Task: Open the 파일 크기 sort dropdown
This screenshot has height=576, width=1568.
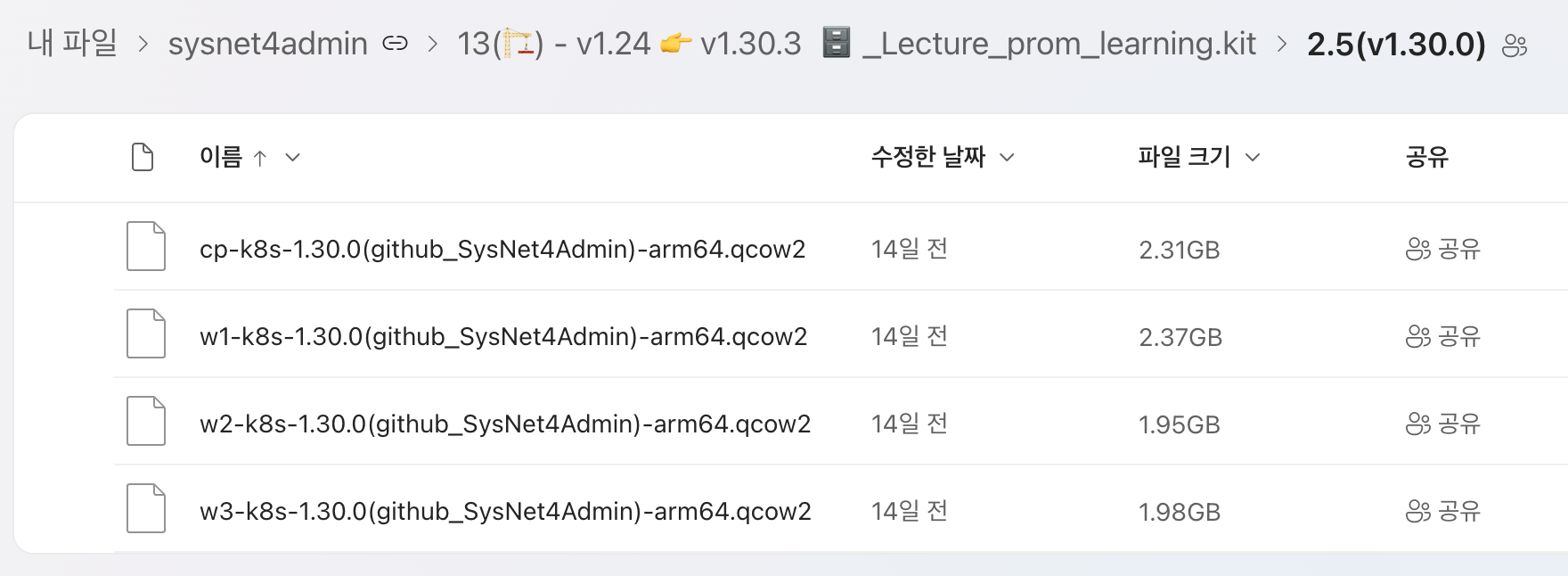Action: click(x=1253, y=158)
